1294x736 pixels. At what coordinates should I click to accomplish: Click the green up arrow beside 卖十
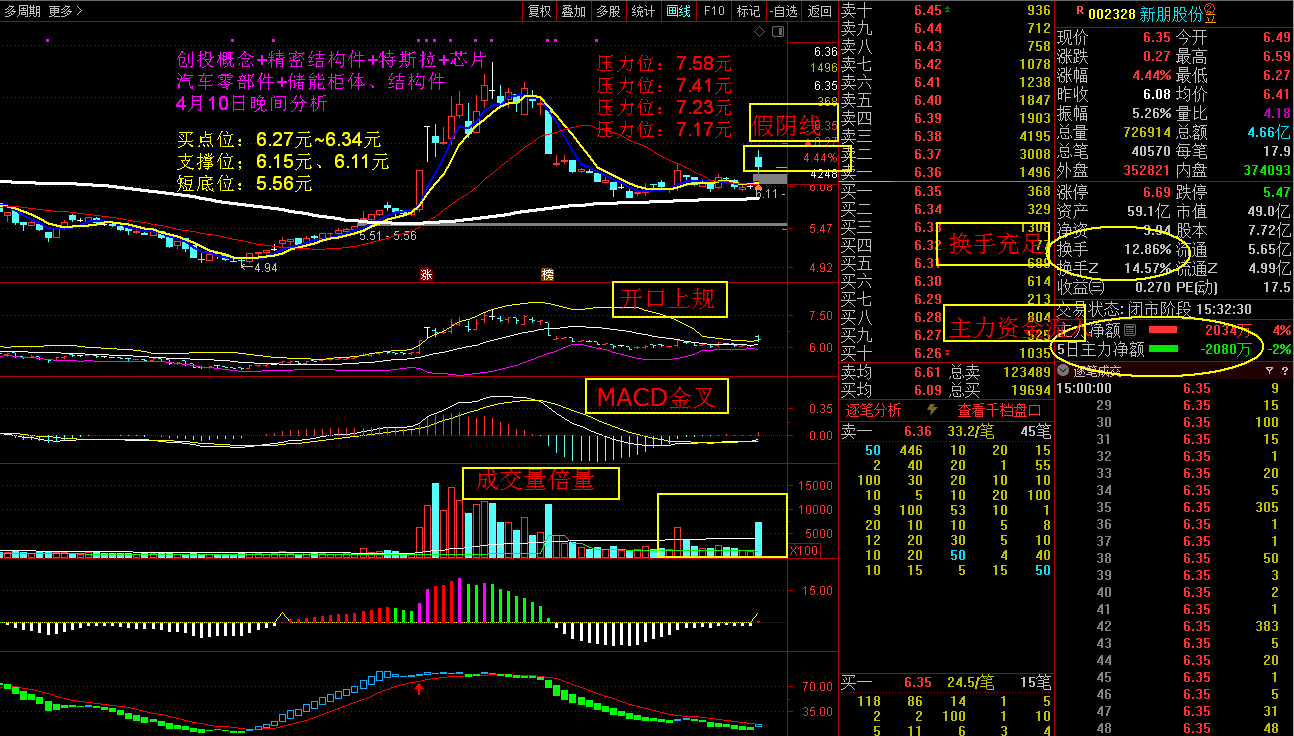click(x=947, y=10)
